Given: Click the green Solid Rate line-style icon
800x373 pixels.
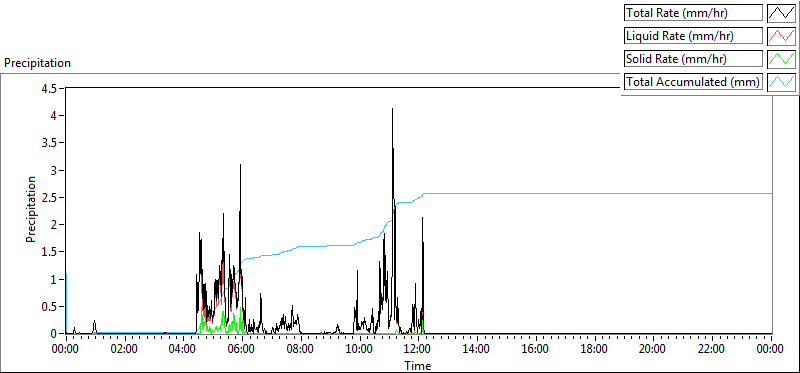Looking at the screenshot, I should [781, 59].
